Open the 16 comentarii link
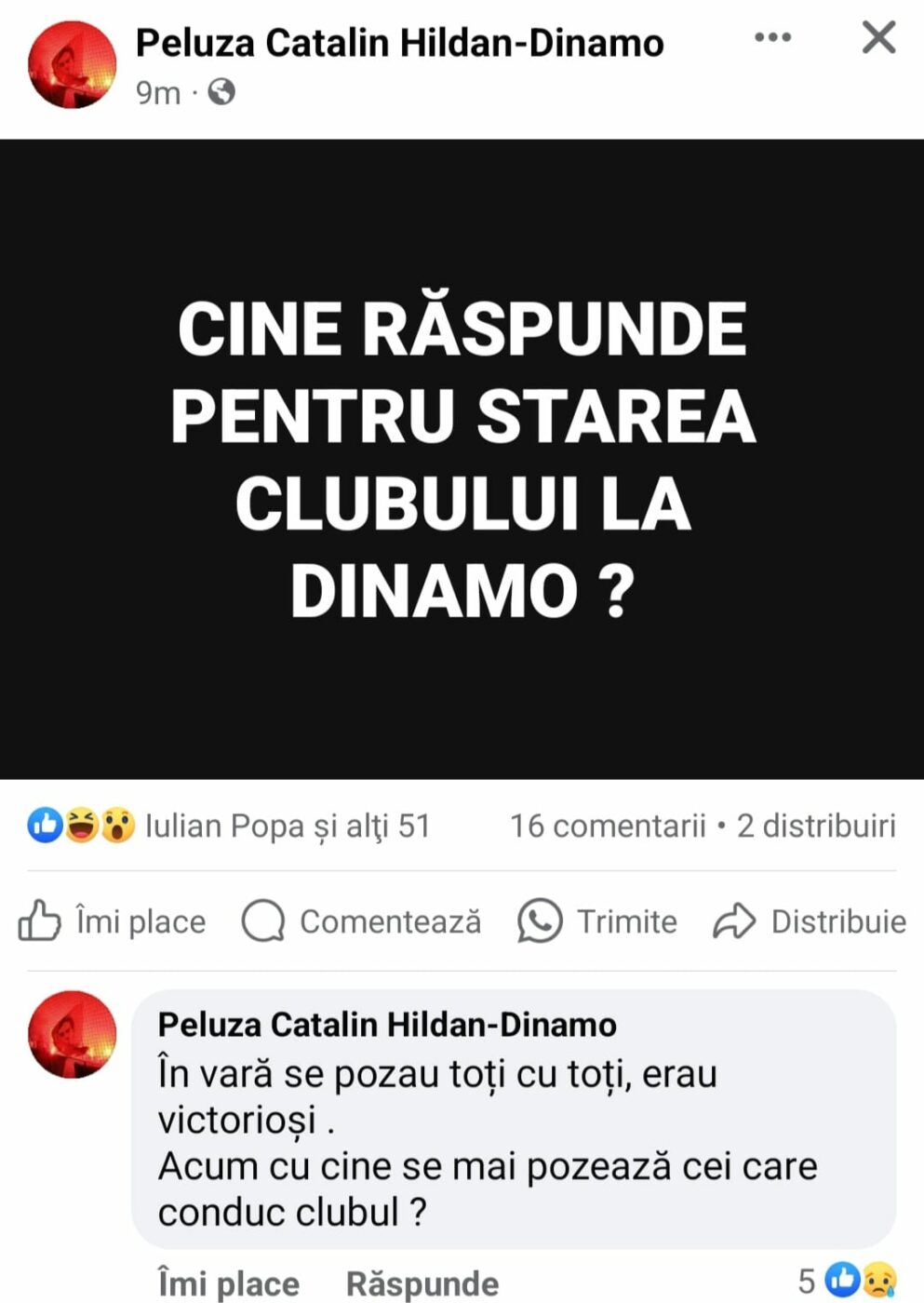The width and height of the screenshot is (924, 1303). 608,826
